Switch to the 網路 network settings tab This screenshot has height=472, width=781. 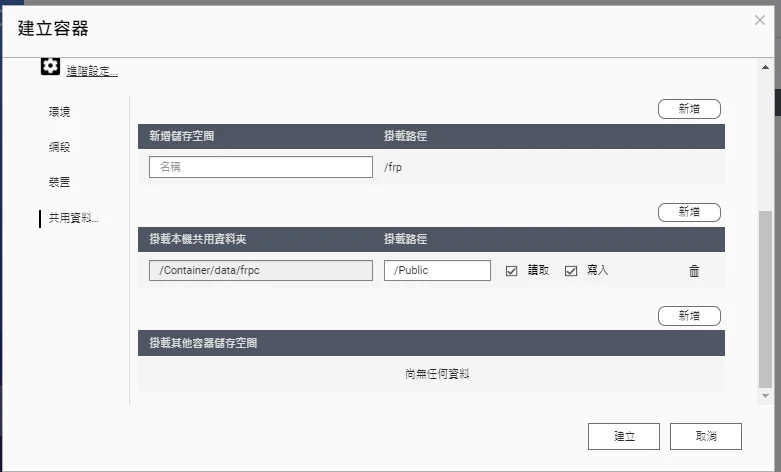tap(59, 147)
